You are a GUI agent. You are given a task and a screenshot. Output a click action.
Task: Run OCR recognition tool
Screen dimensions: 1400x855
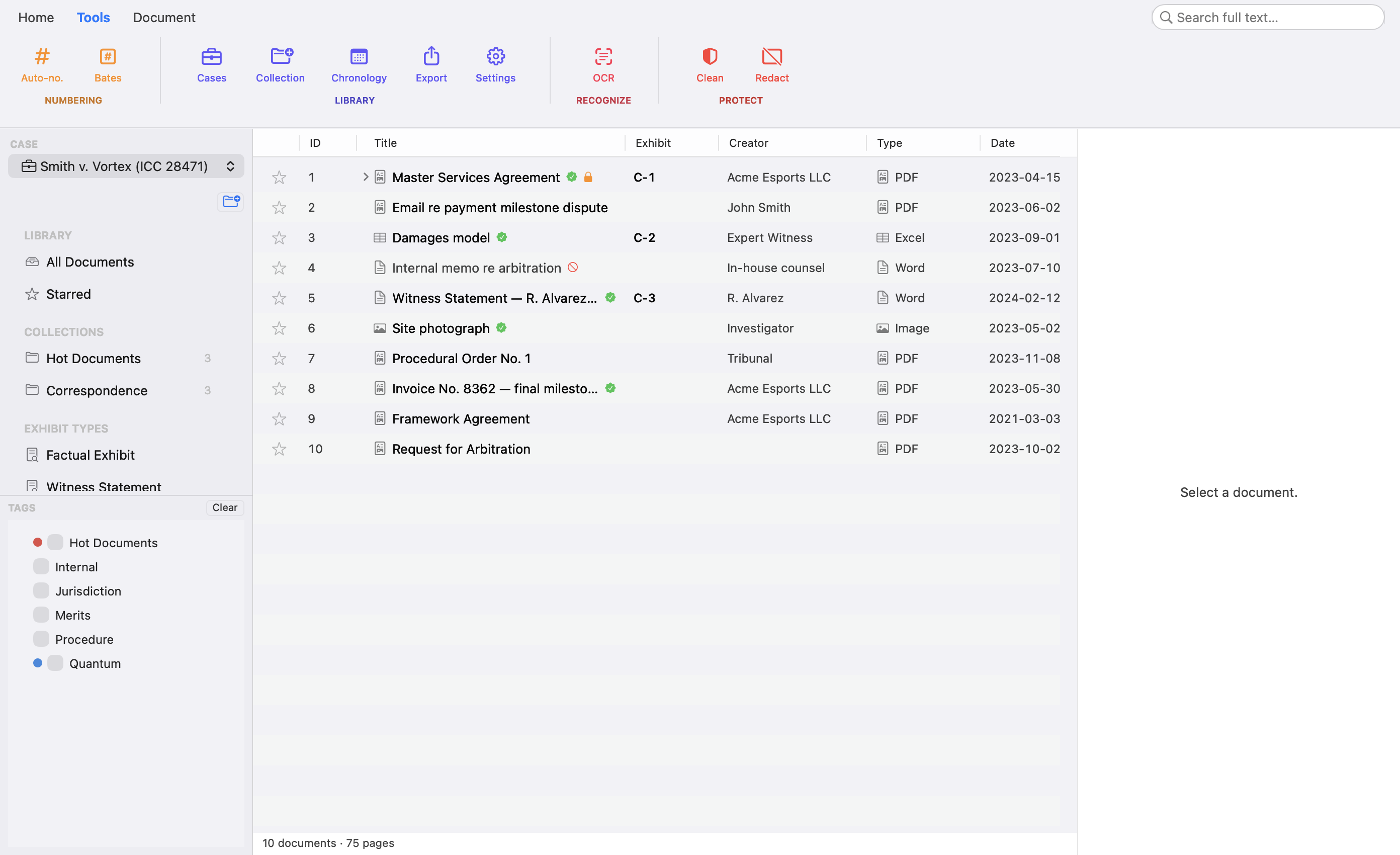pos(603,65)
